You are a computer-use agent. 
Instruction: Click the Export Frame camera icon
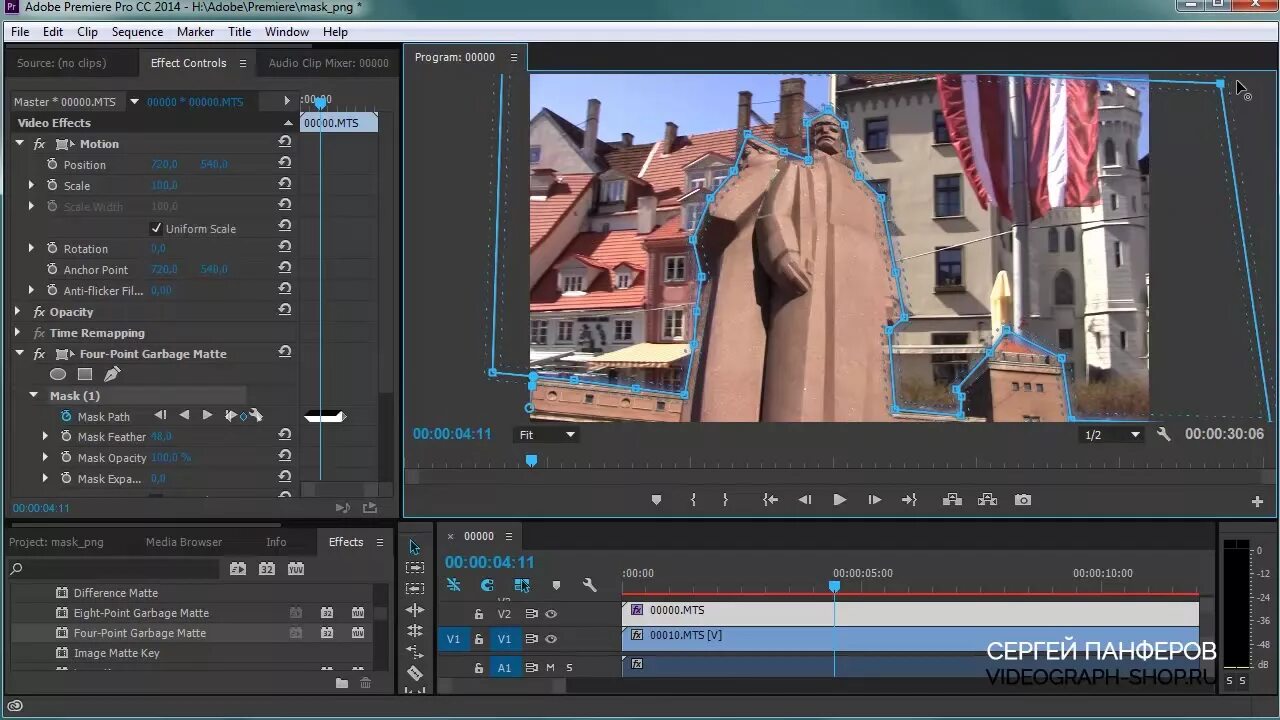pos(1022,500)
